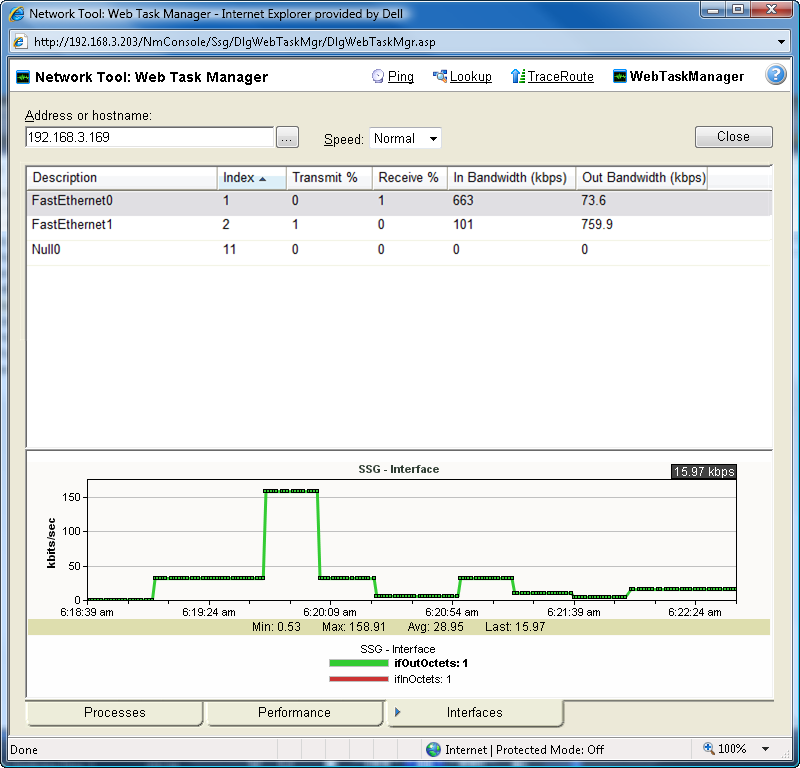Image resolution: width=800 pixels, height=768 pixels.
Task: Open the Help question mark icon
Action: click(776, 75)
